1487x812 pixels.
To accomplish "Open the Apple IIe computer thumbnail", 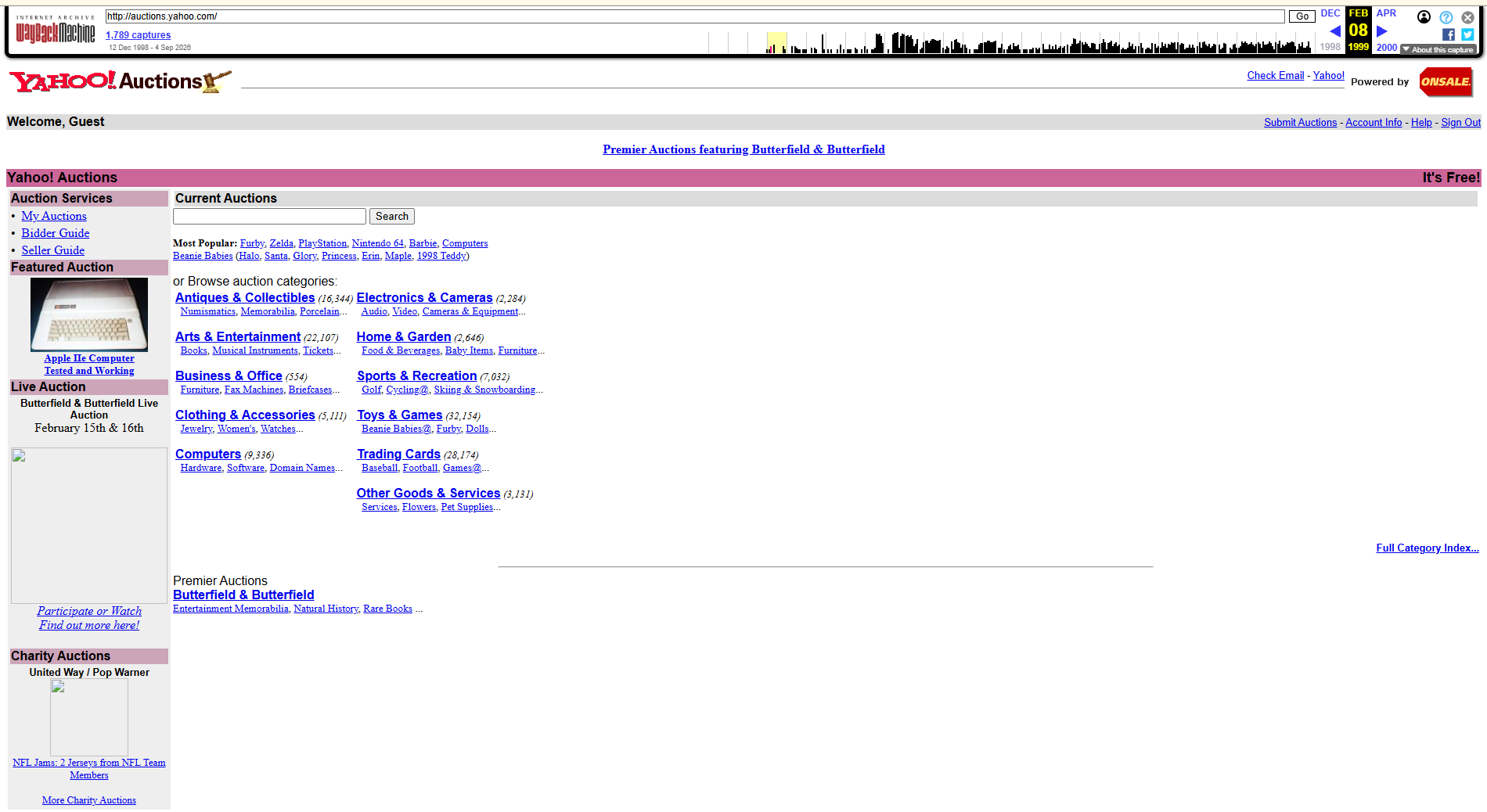I will [89, 314].
